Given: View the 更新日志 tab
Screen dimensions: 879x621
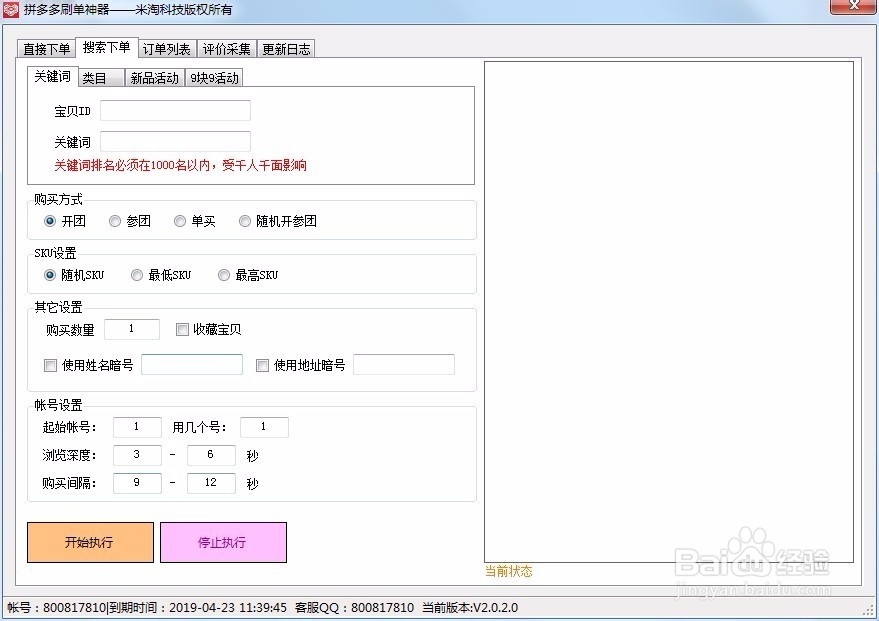Looking at the screenshot, I should click(287, 47).
